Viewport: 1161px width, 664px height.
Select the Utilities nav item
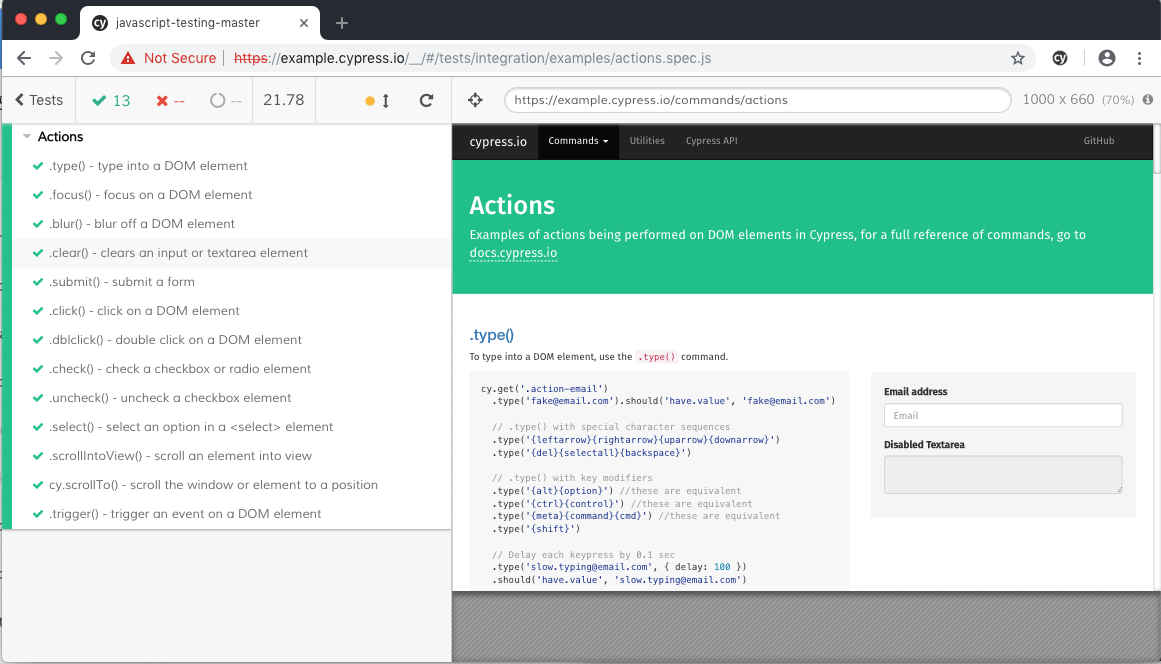(x=647, y=141)
